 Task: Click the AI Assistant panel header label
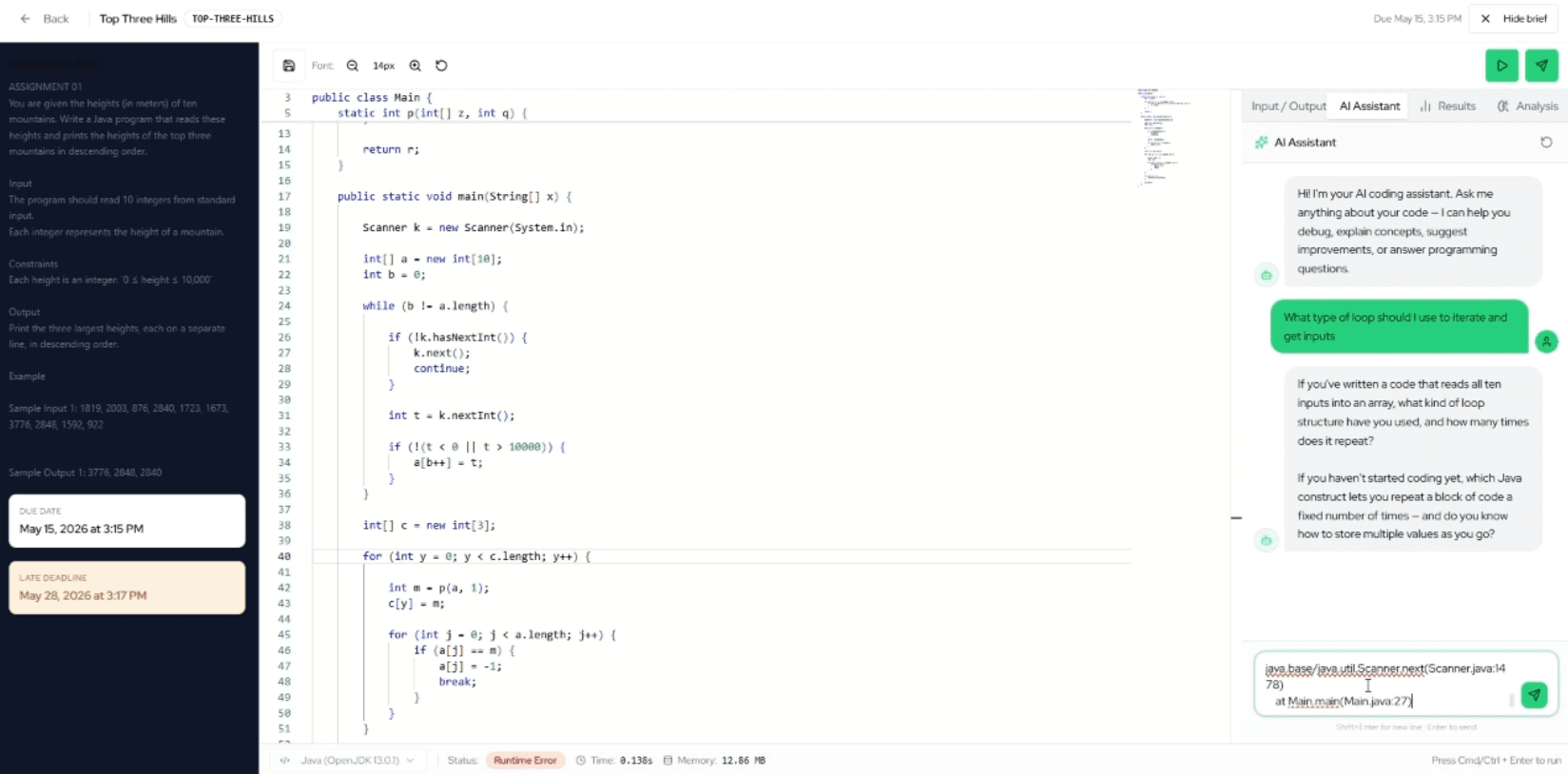tap(1305, 142)
